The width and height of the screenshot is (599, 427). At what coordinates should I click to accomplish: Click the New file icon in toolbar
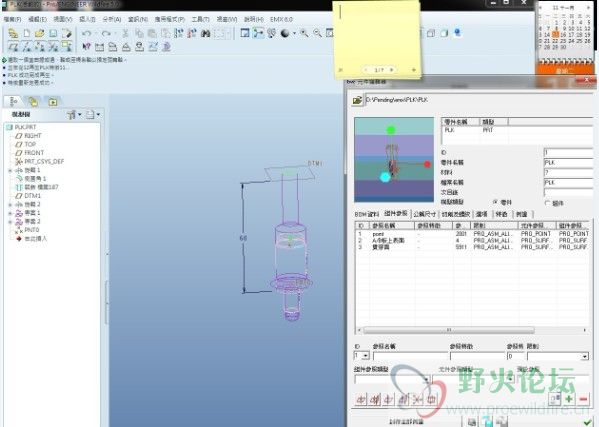tap(26, 34)
